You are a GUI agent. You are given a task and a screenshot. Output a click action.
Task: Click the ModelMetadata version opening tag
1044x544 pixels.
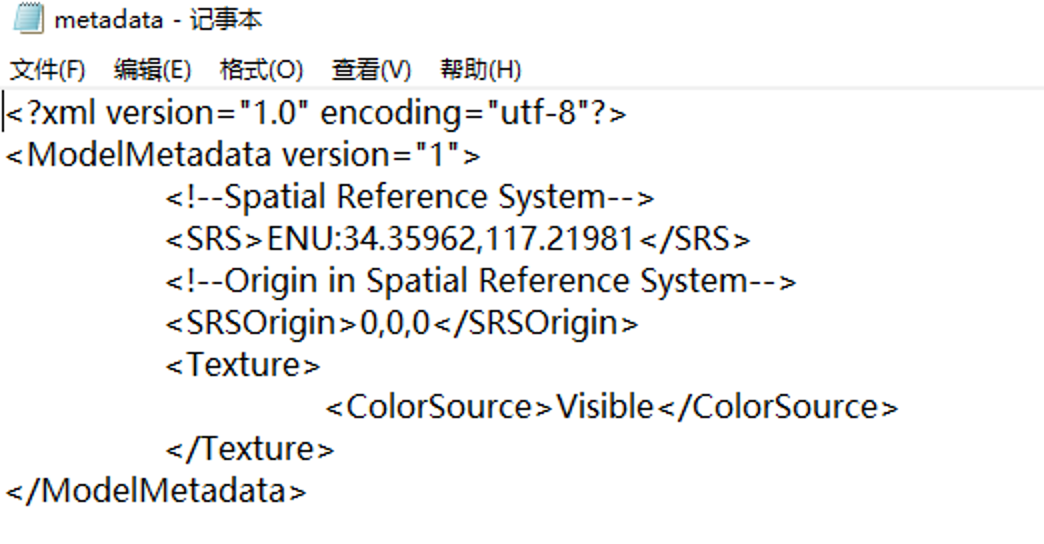pyautogui.click(x=243, y=155)
